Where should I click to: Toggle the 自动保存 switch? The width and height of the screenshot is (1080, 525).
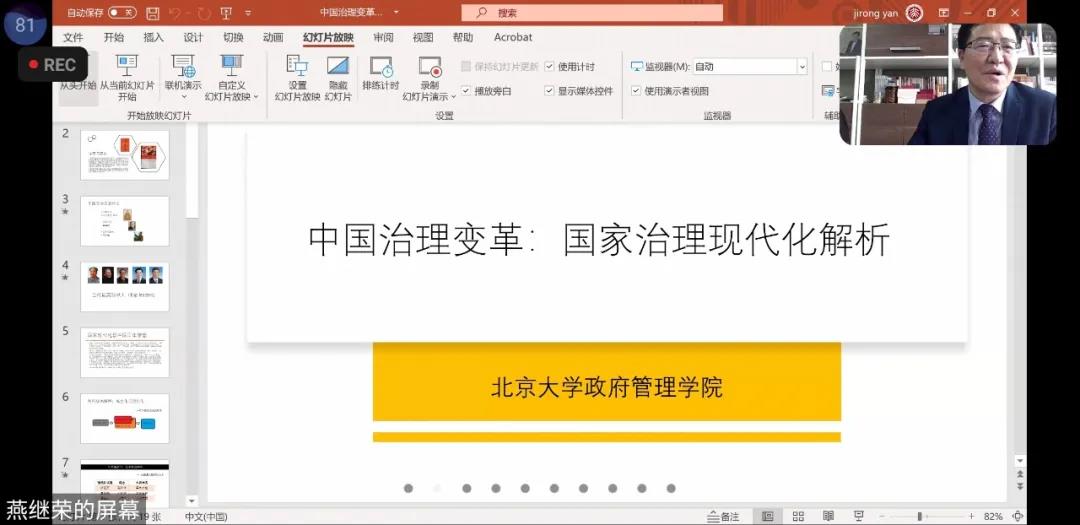tap(122, 13)
